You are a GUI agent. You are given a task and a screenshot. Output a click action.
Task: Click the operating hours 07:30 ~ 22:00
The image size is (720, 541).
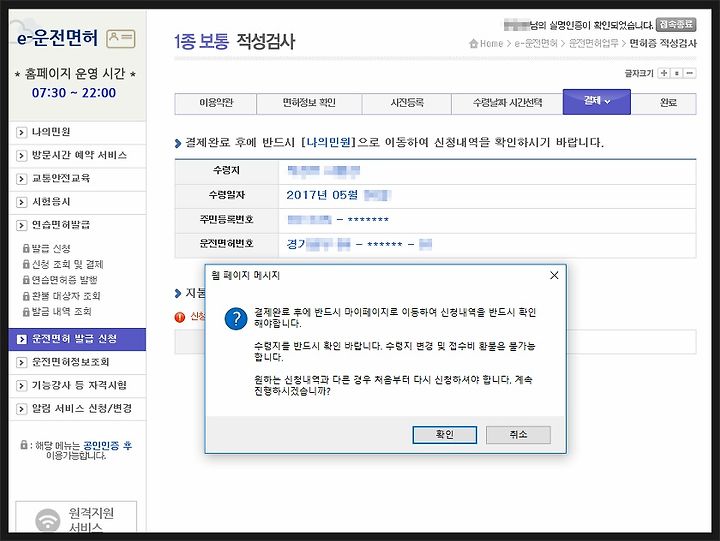tap(73, 93)
